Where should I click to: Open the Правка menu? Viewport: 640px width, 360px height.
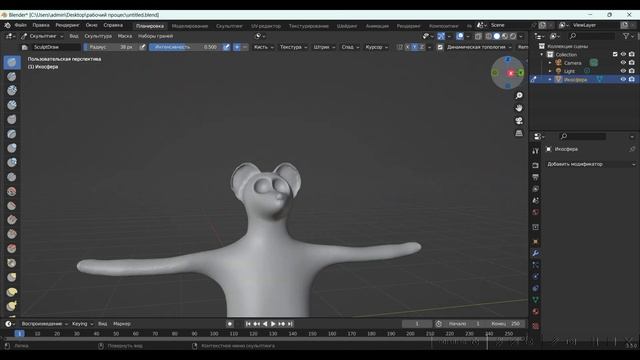pos(41,25)
